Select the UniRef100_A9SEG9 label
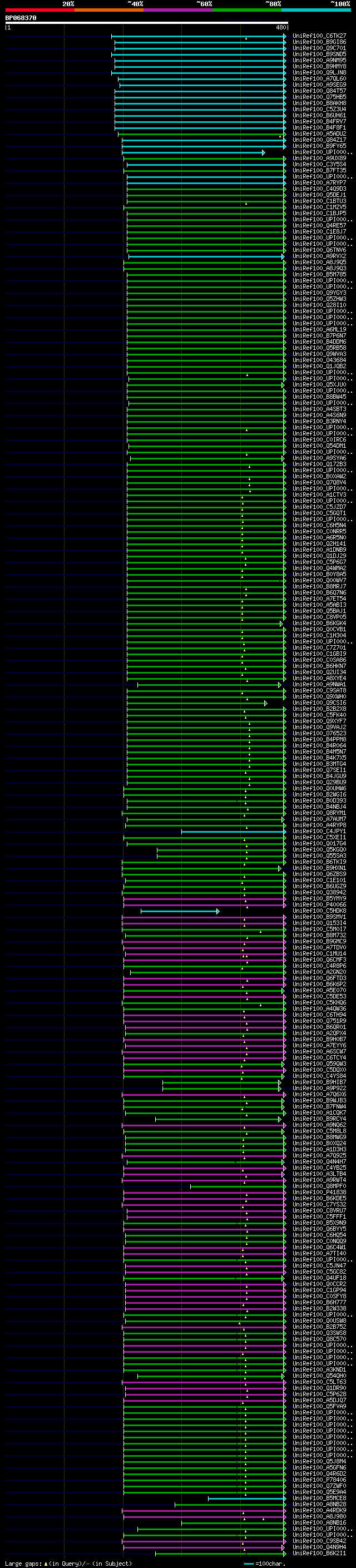The width and height of the screenshot is (356, 1568). tap(319, 85)
